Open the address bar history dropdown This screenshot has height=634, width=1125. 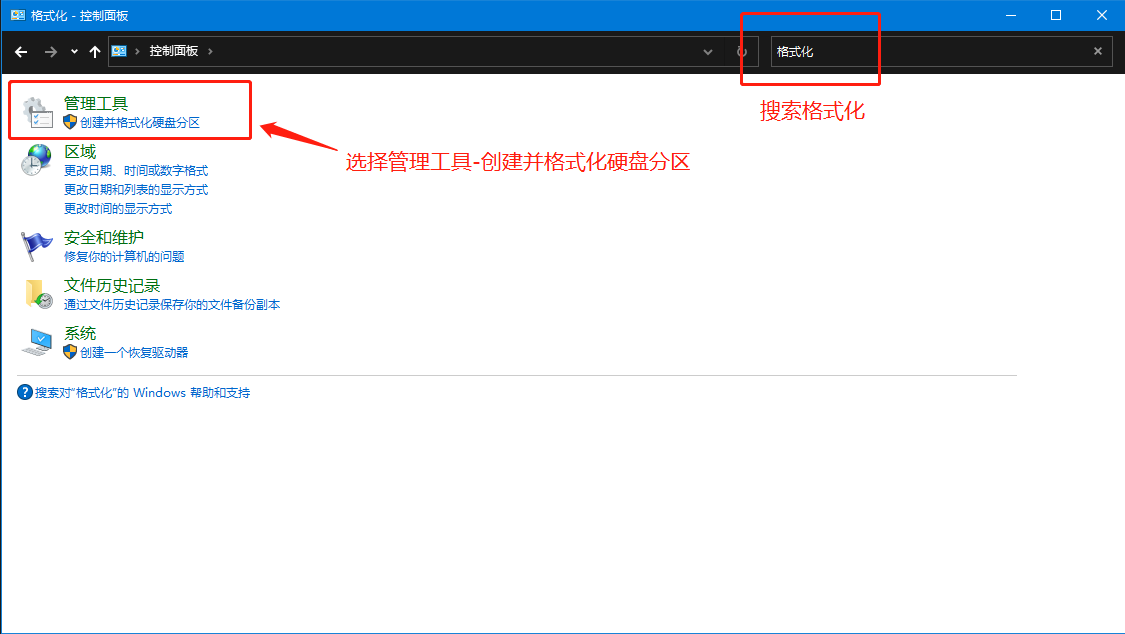[708, 50]
